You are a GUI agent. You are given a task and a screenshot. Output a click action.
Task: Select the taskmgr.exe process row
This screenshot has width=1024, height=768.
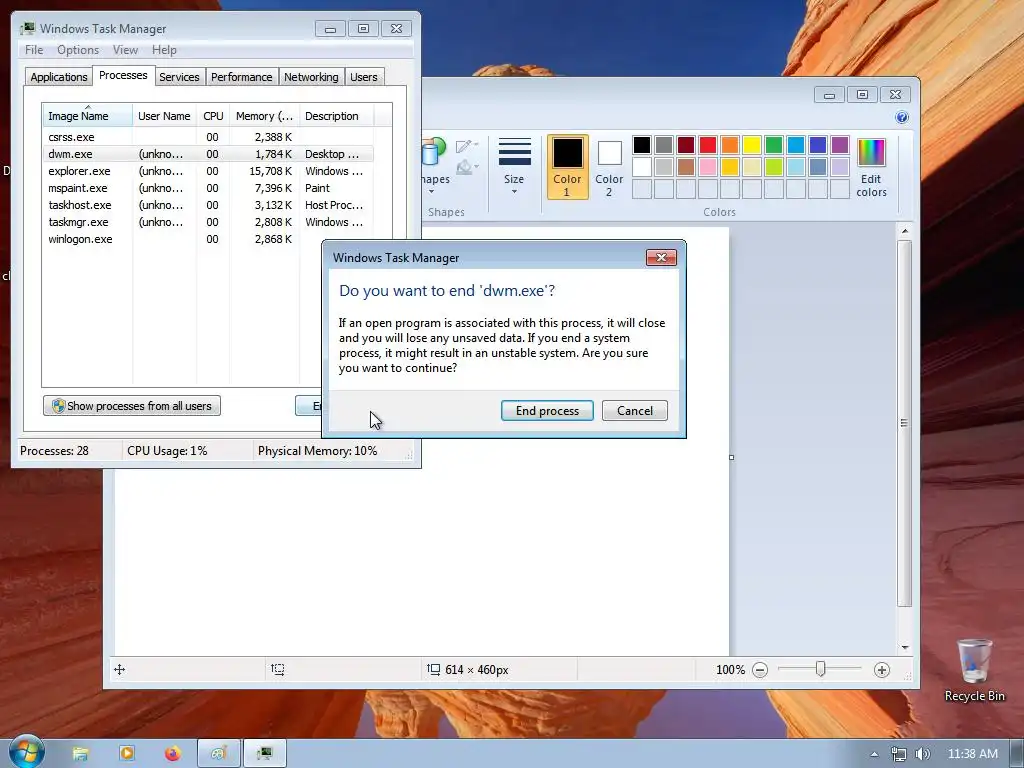click(x=208, y=222)
